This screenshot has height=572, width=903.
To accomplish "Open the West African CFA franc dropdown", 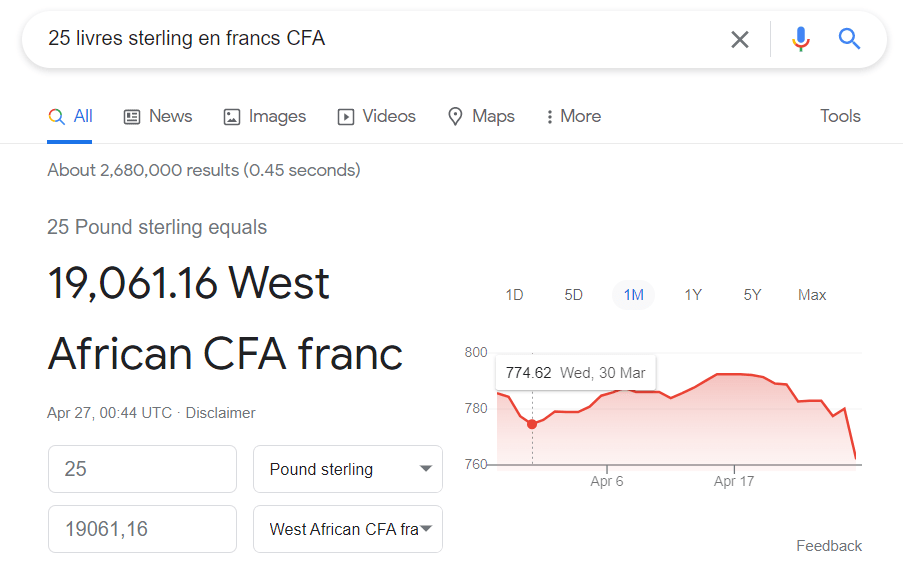I will point(348,529).
